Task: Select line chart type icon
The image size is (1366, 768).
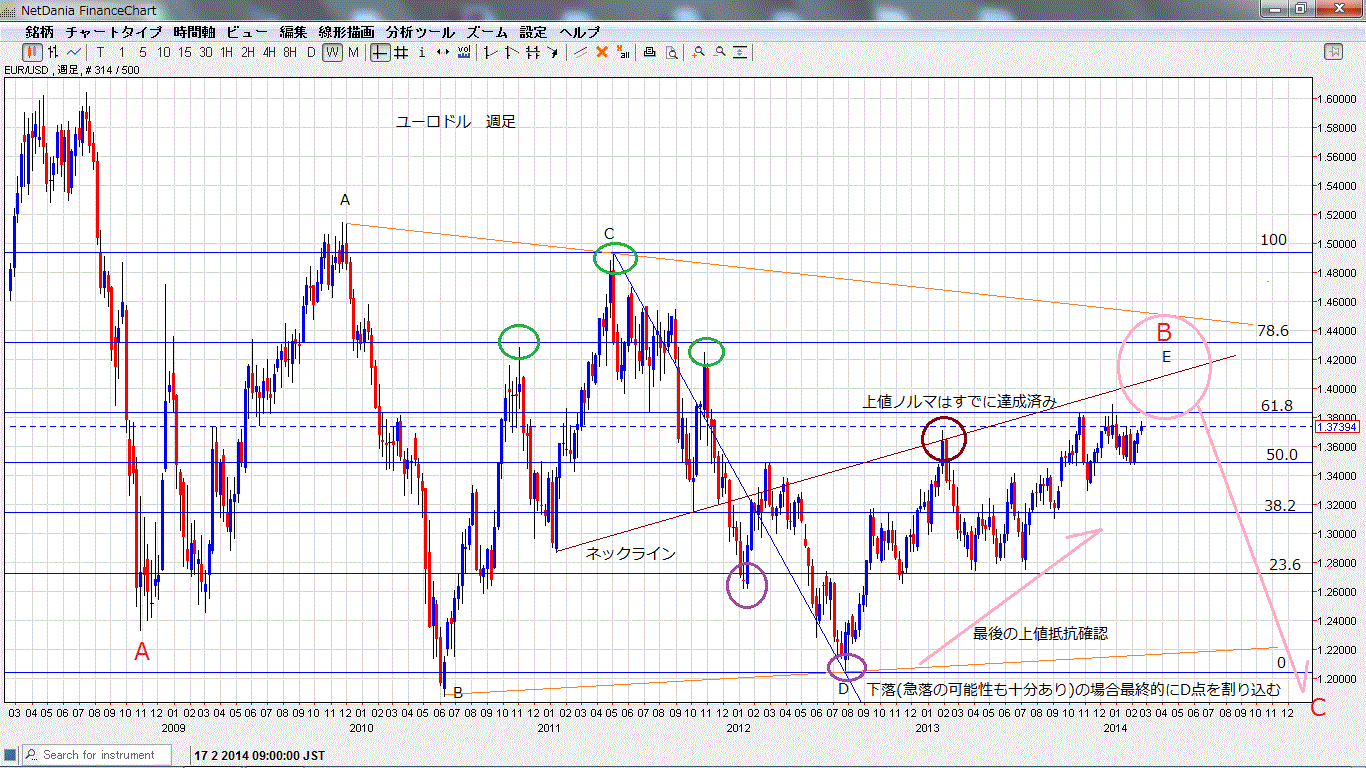Action: [74, 52]
